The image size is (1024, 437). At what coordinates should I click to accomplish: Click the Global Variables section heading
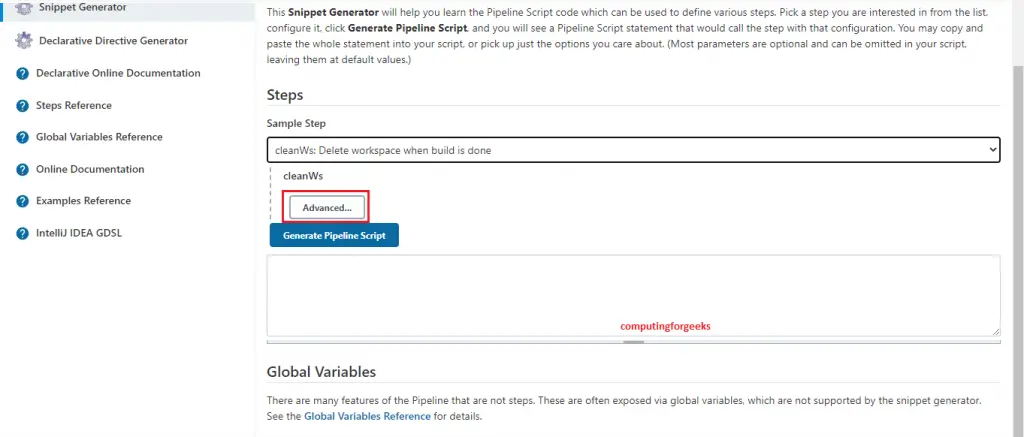click(x=321, y=372)
